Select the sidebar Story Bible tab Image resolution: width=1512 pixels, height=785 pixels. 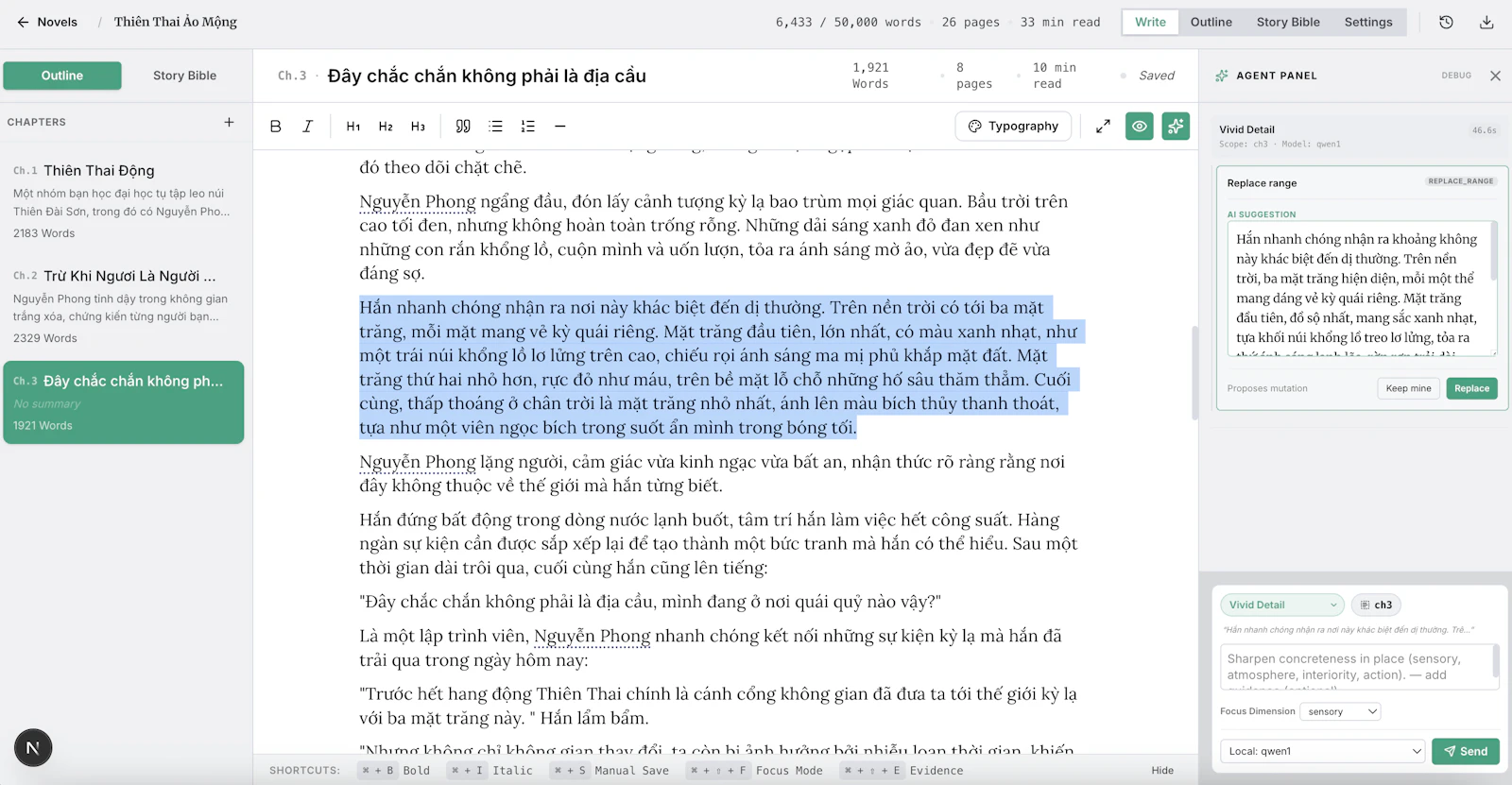point(184,76)
